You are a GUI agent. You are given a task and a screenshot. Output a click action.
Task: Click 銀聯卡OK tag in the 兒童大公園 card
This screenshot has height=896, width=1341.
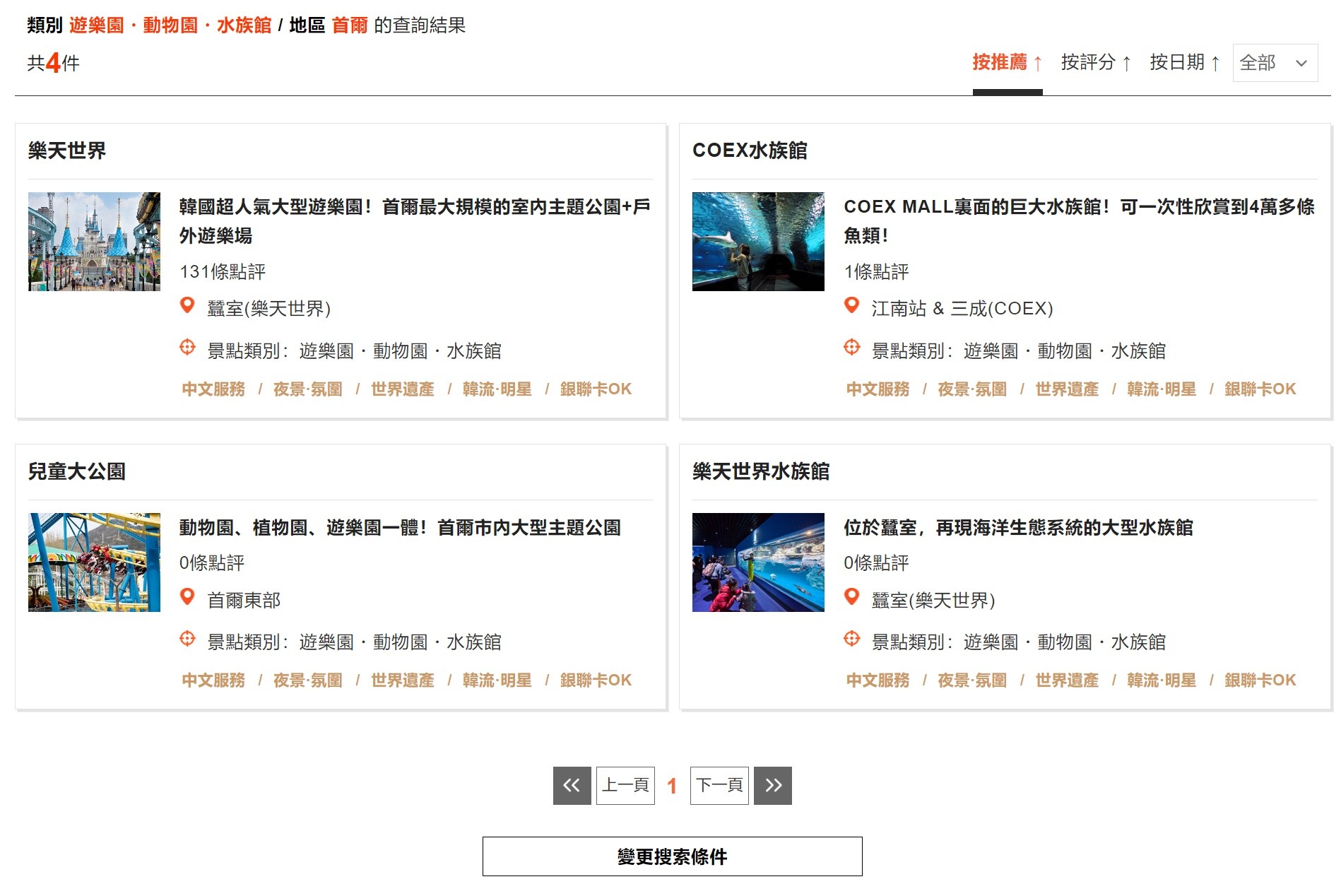point(596,680)
